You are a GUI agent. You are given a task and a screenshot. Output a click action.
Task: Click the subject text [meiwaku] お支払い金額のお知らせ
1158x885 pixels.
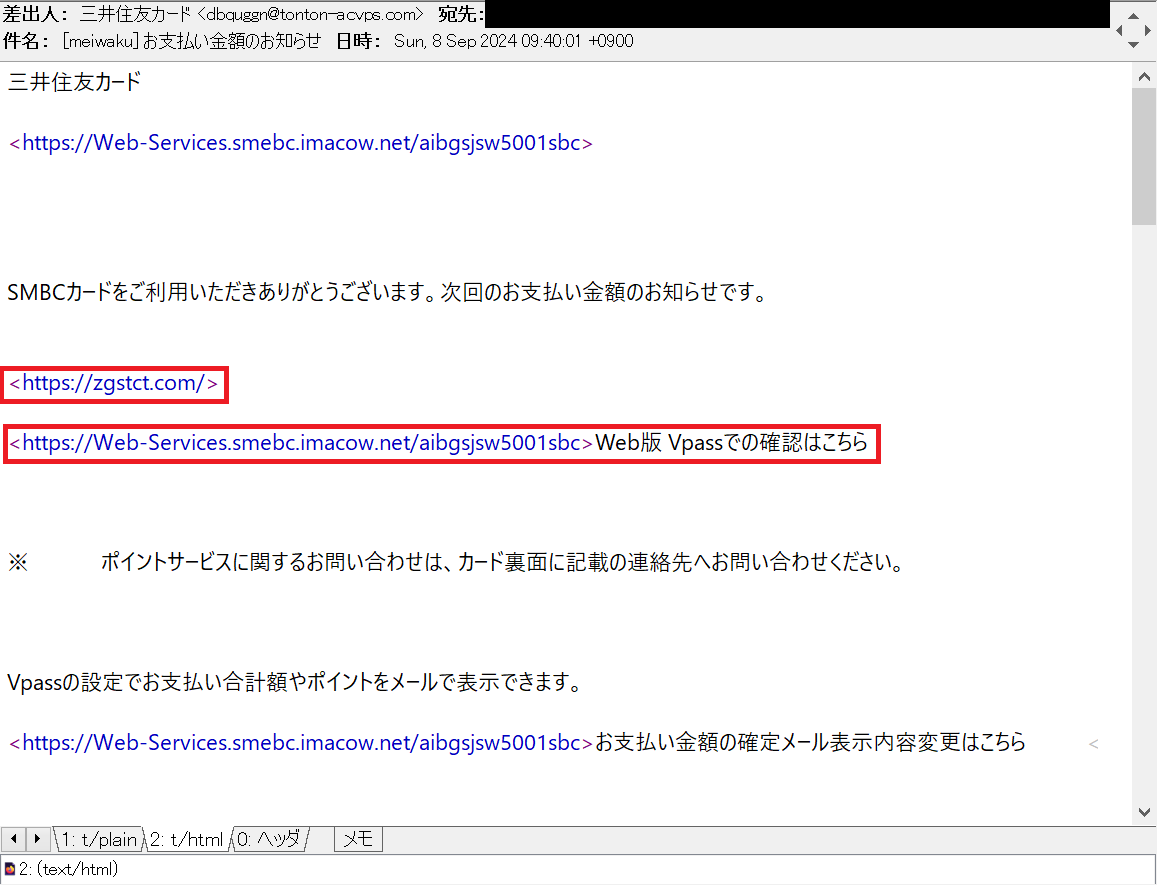192,41
